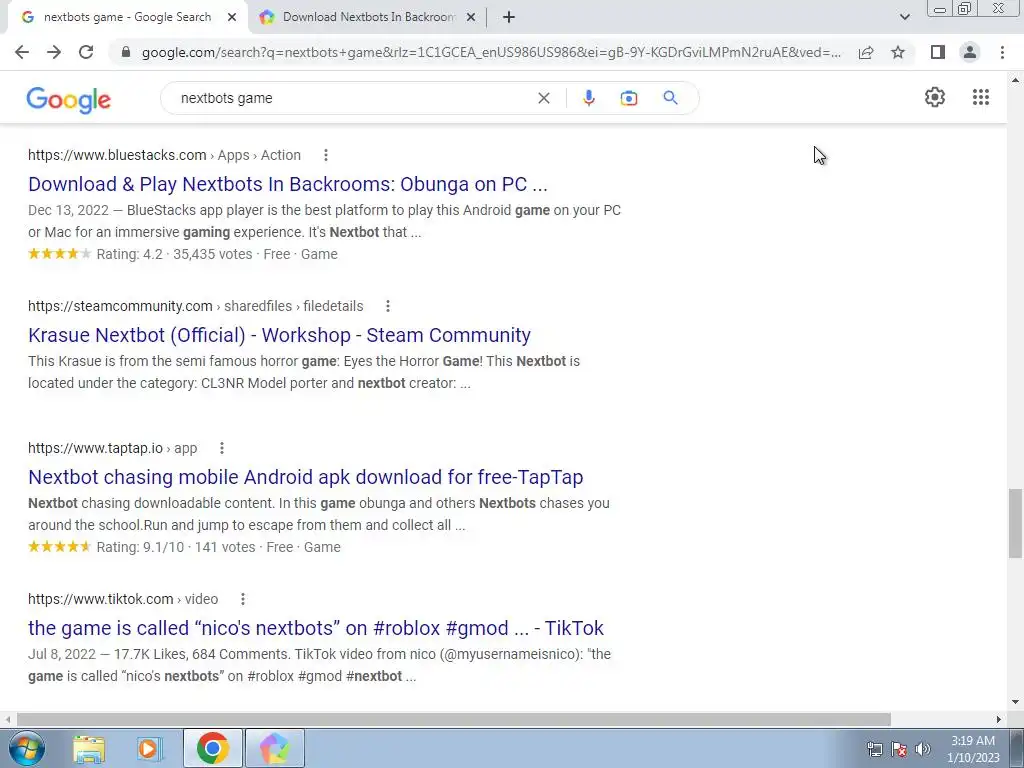Image resolution: width=1024 pixels, height=768 pixels.
Task: Go to the Google logo homepage
Action: coord(69,99)
